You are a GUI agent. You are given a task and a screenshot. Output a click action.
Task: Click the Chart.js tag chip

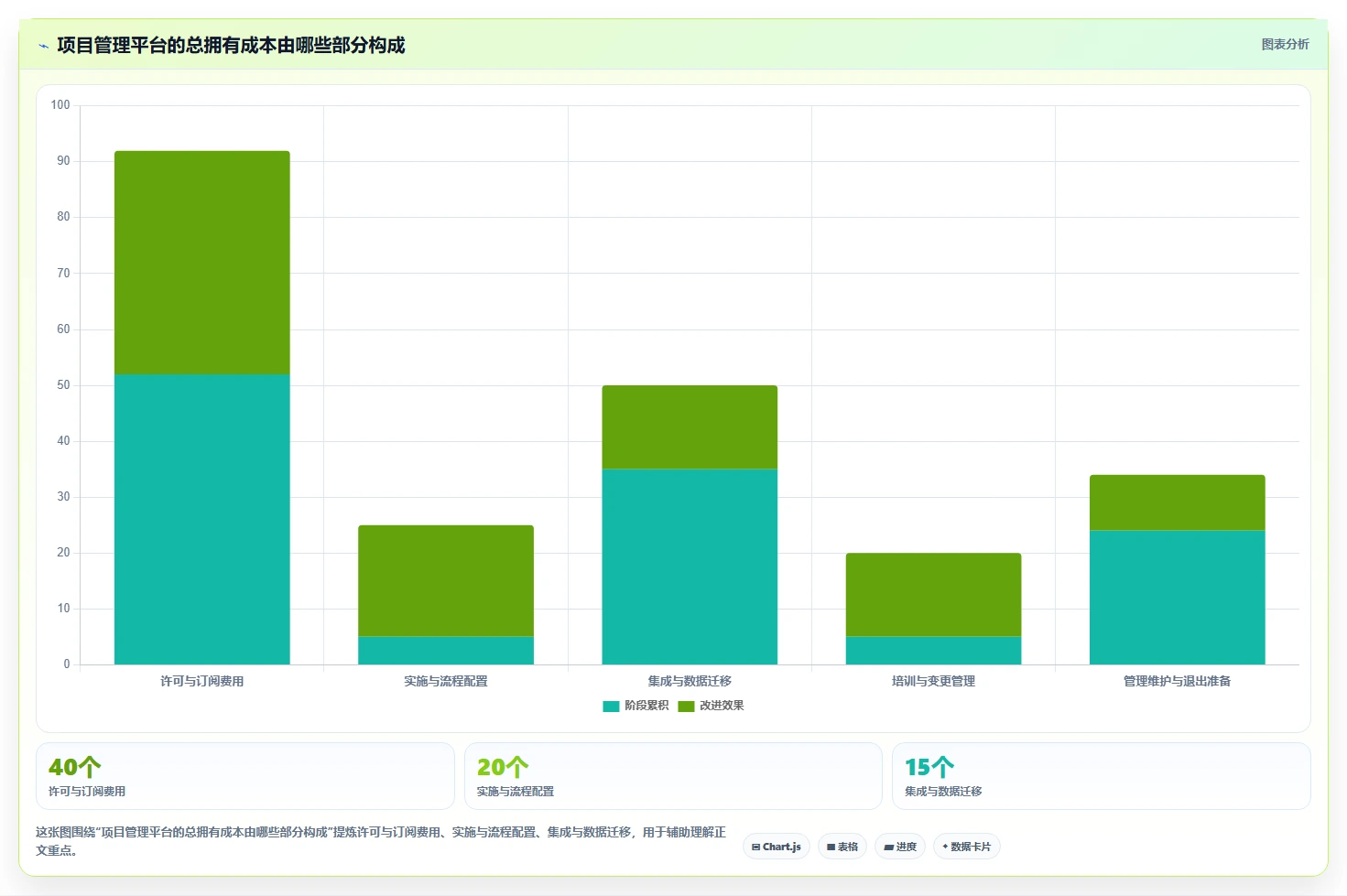(x=777, y=847)
